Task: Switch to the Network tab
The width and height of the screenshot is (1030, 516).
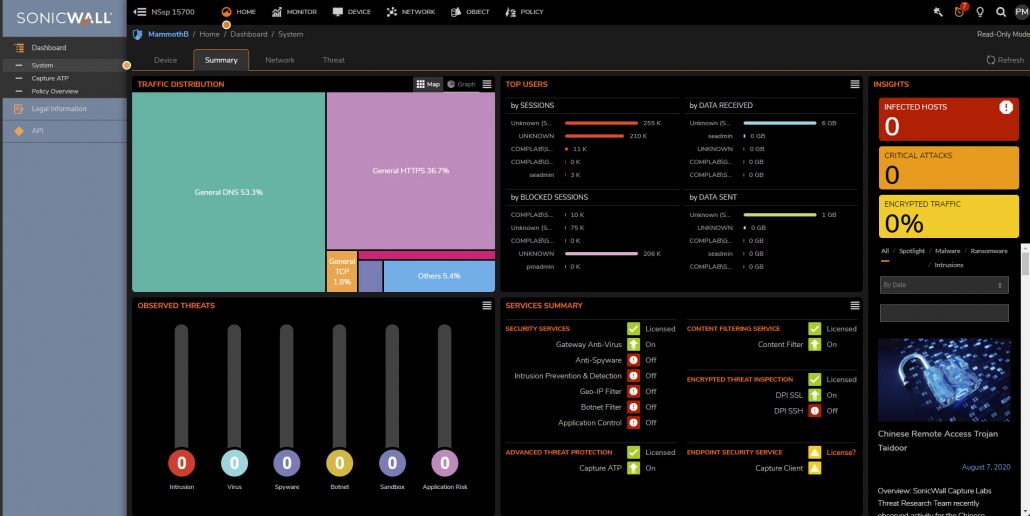Action: click(x=280, y=60)
